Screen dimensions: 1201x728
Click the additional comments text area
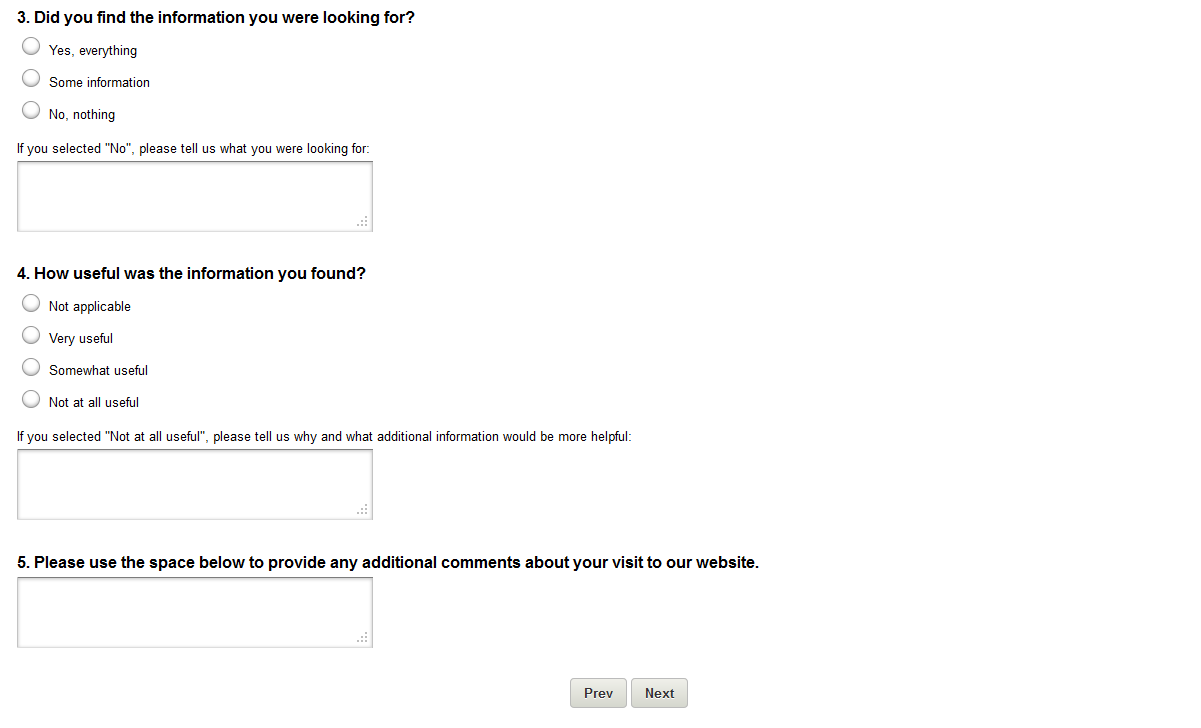[194, 612]
